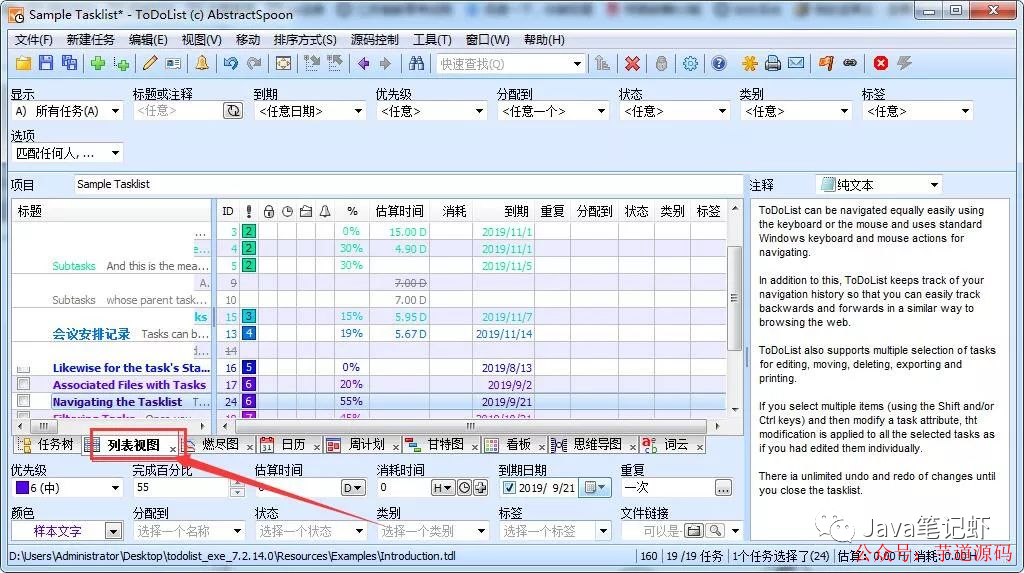Image resolution: width=1024 pixels, height=573 pixels.
Task: Click the clock time-tracking button beside 消耗时间
Action: click(x=464, y=487)
